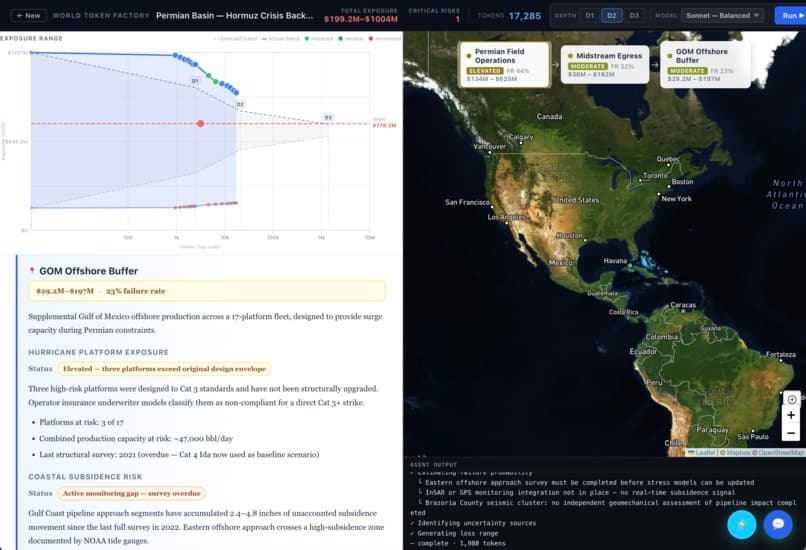Image resolution: width=806 pixels, height=550 pixels.
Task: Select depth level D3
Action: click(634, 15)
